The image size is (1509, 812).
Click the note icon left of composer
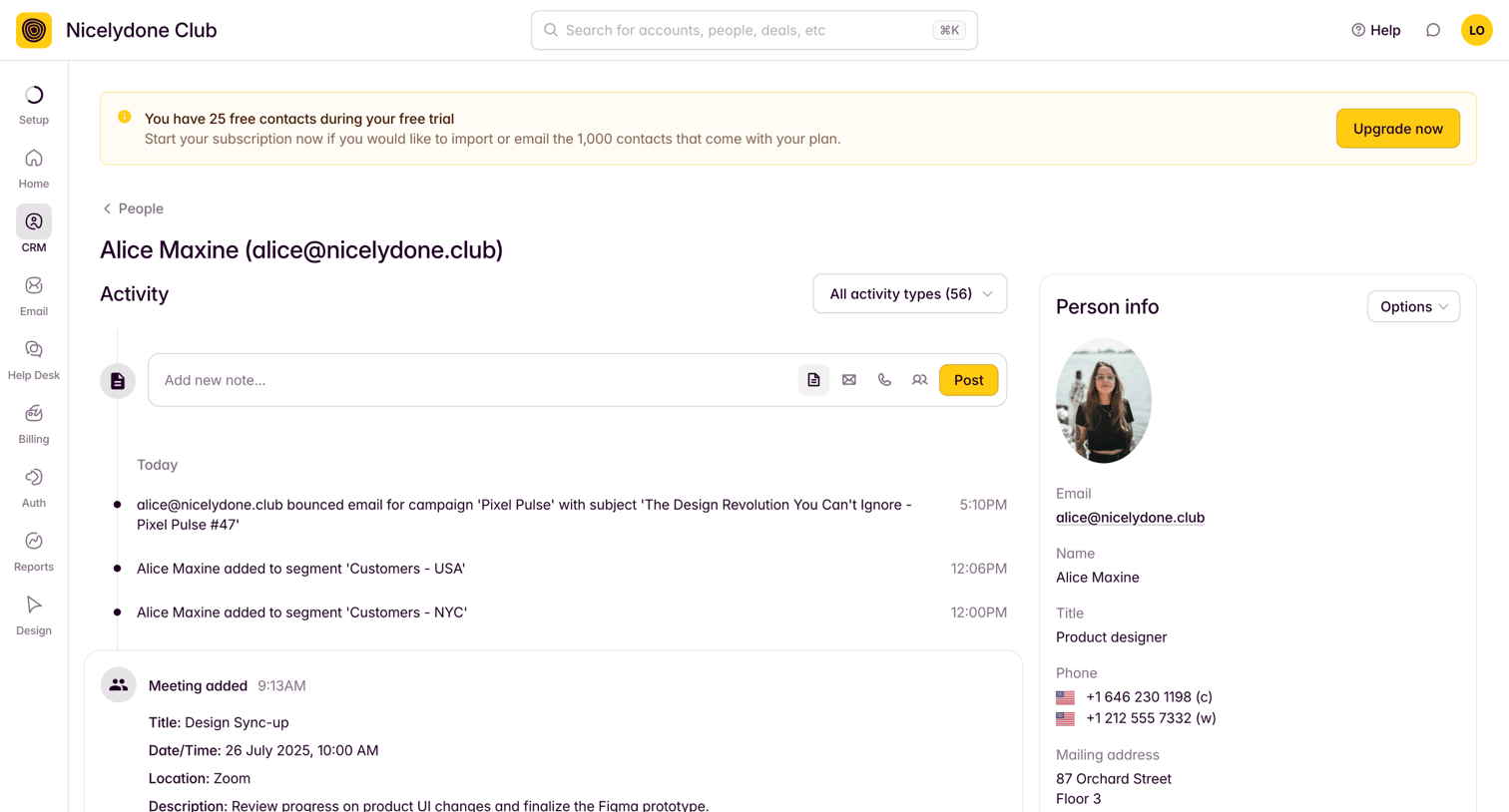[118, 381]
